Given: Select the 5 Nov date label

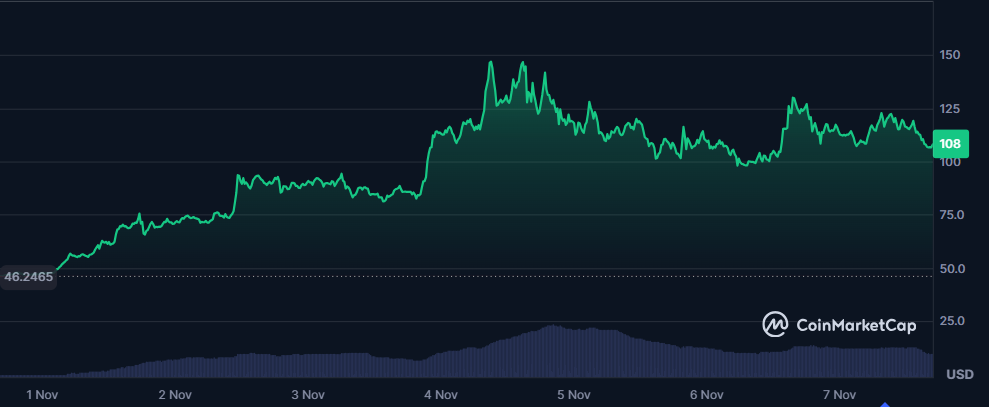Looking at the screenshot, I should tap(574, 394).
